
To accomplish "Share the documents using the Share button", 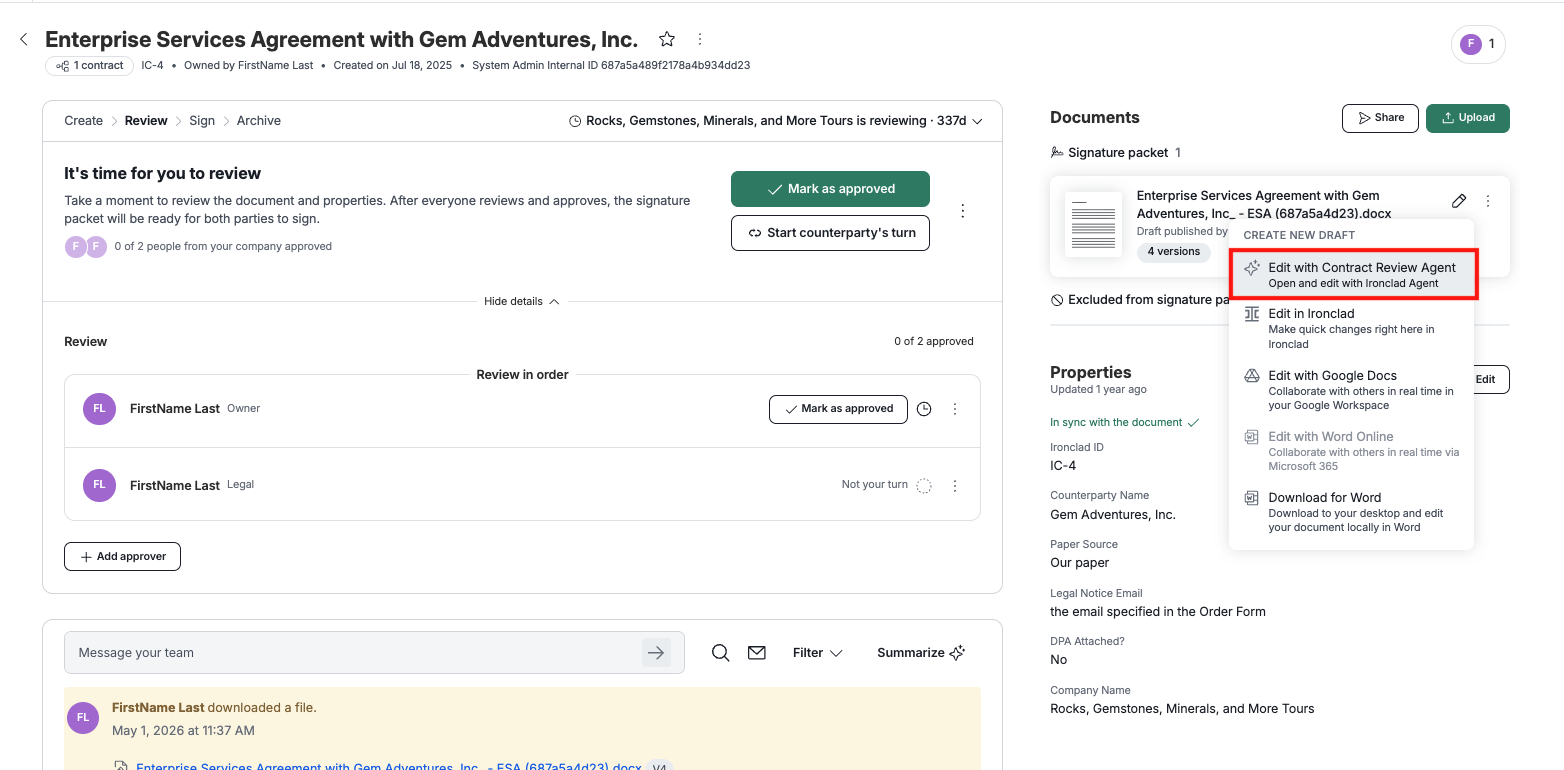I will tap(1380, 118).
